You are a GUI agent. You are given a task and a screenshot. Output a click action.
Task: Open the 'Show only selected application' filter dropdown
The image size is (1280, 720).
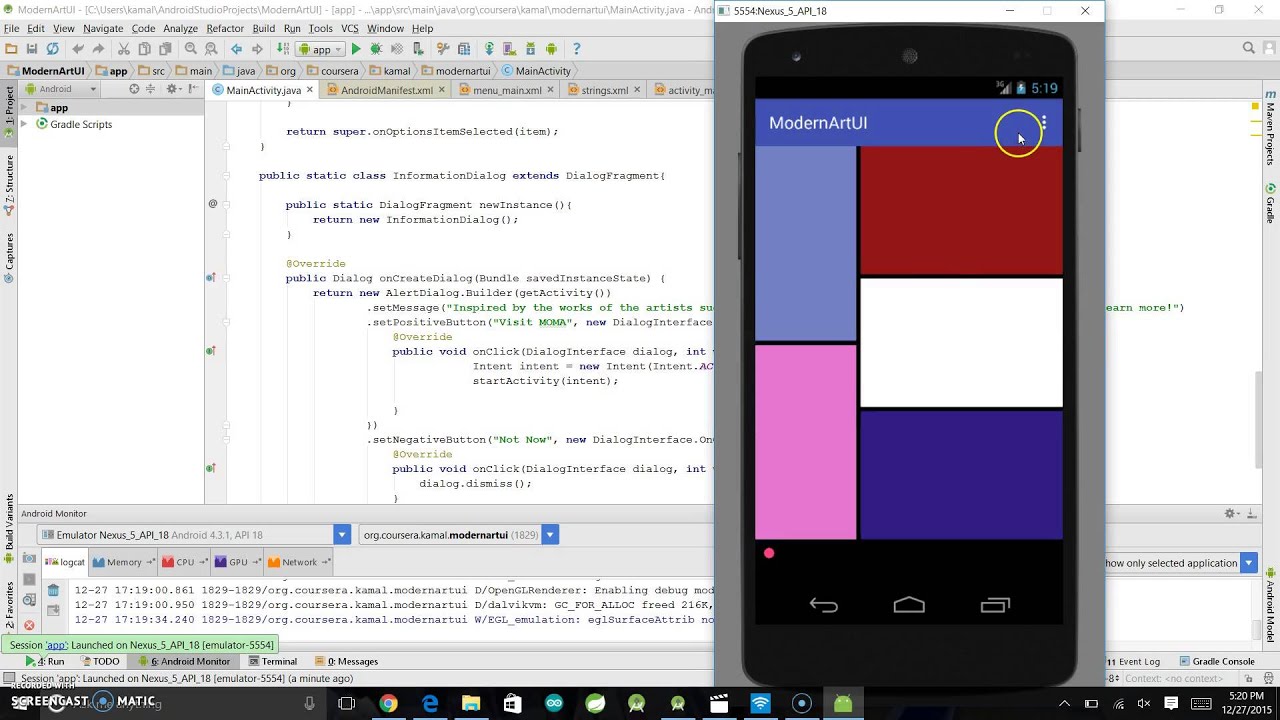click(x=1248, y=563)
